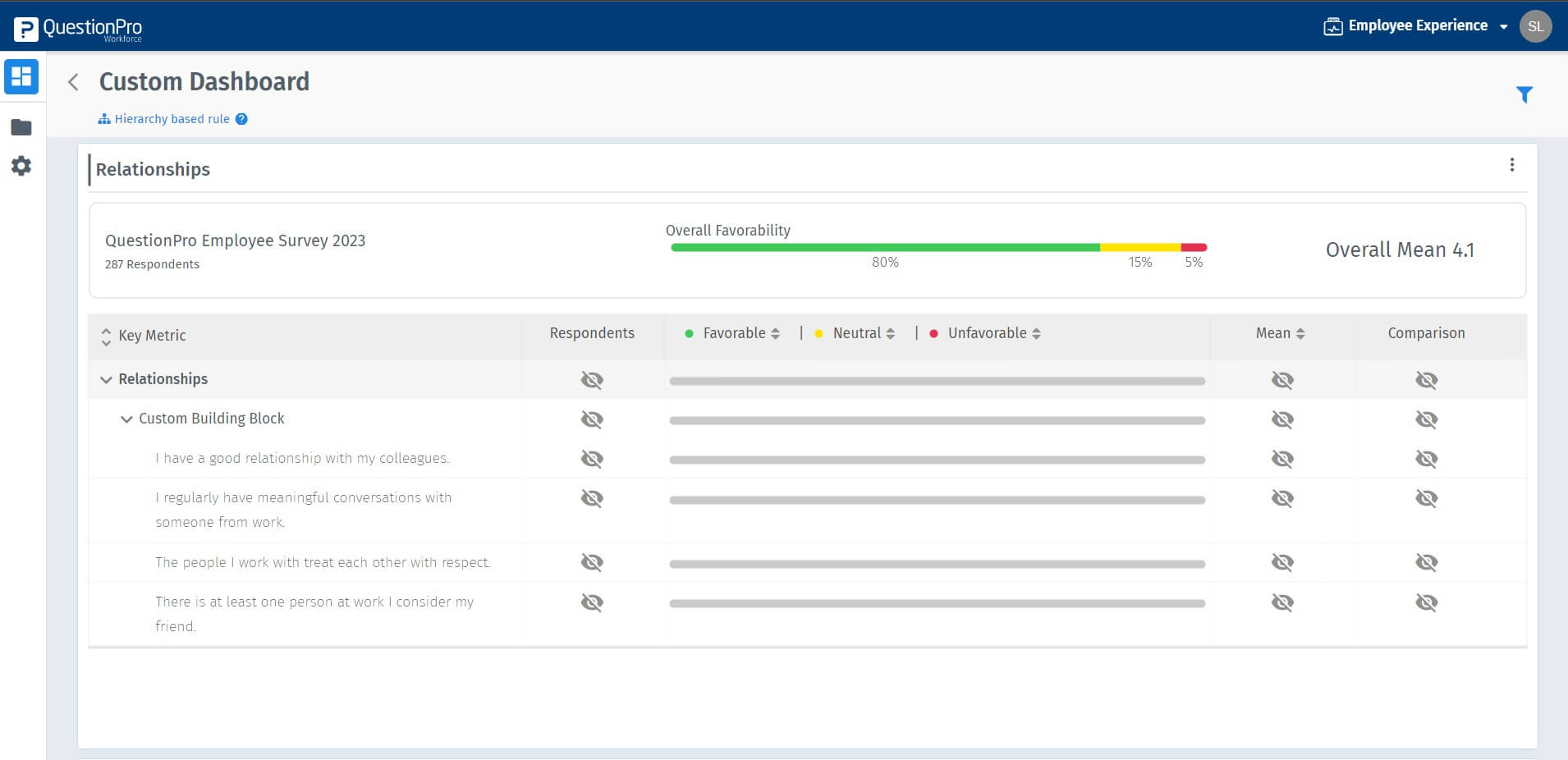The width and height of the screenshot is (1568, 760).
Task: Open the dashboard grid icon in sidebar
Action: [21, 77]
